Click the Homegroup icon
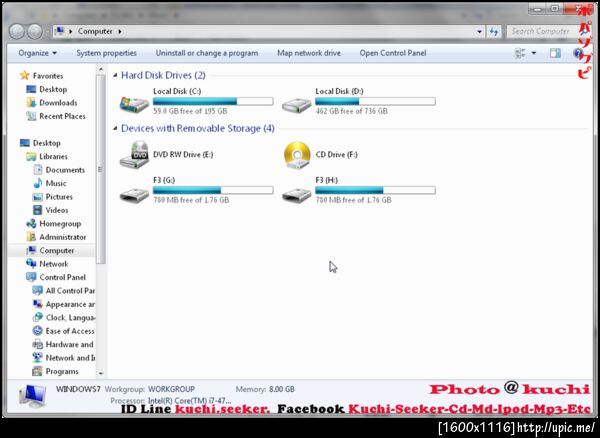 coord(31,223)
